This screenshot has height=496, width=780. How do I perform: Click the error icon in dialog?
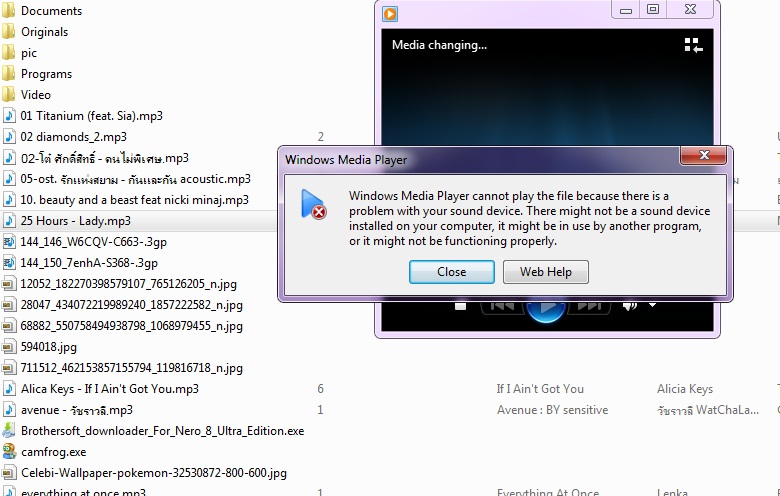[x=313, y=204]
